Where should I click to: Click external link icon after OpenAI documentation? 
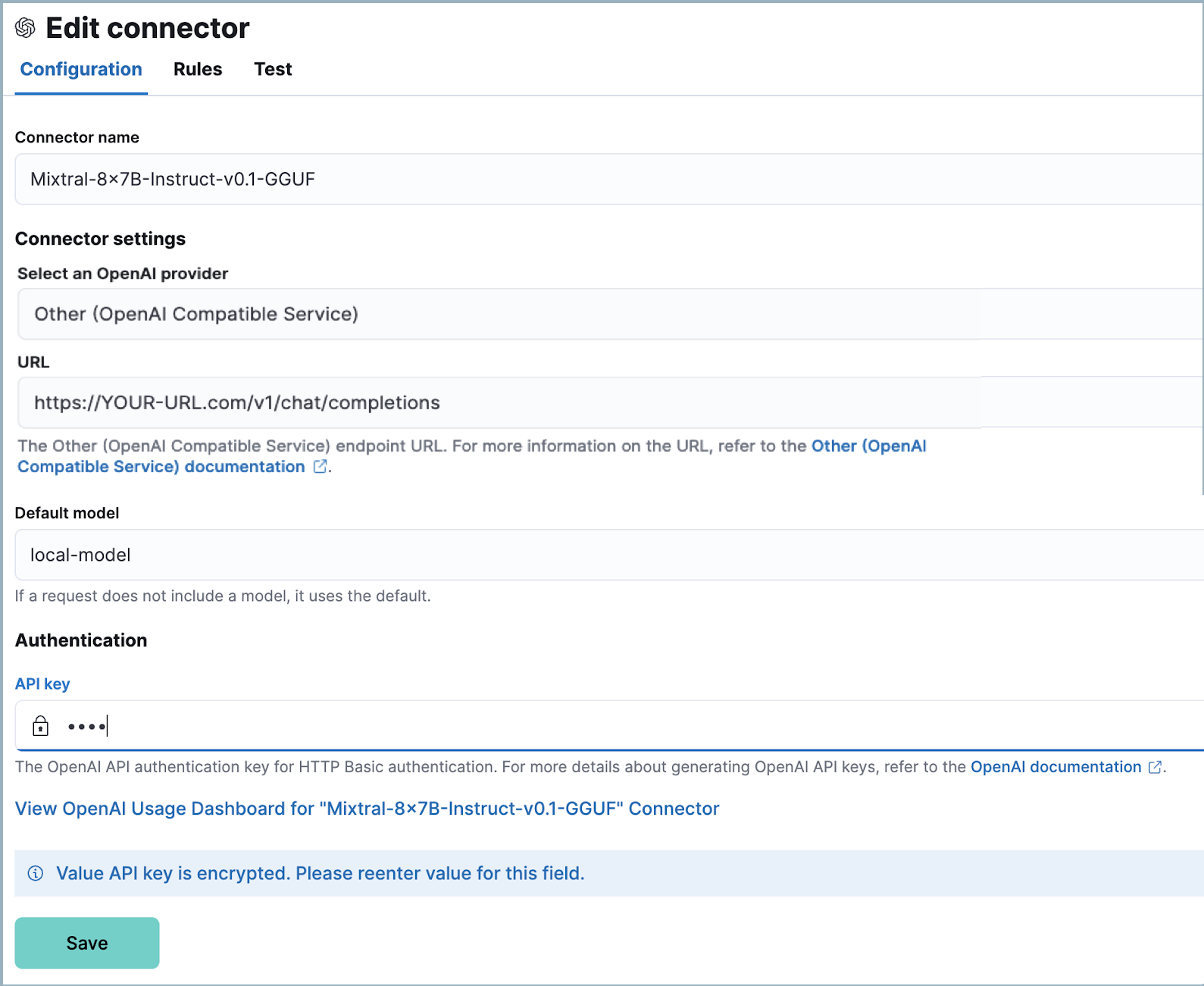tap(1155, 767)
